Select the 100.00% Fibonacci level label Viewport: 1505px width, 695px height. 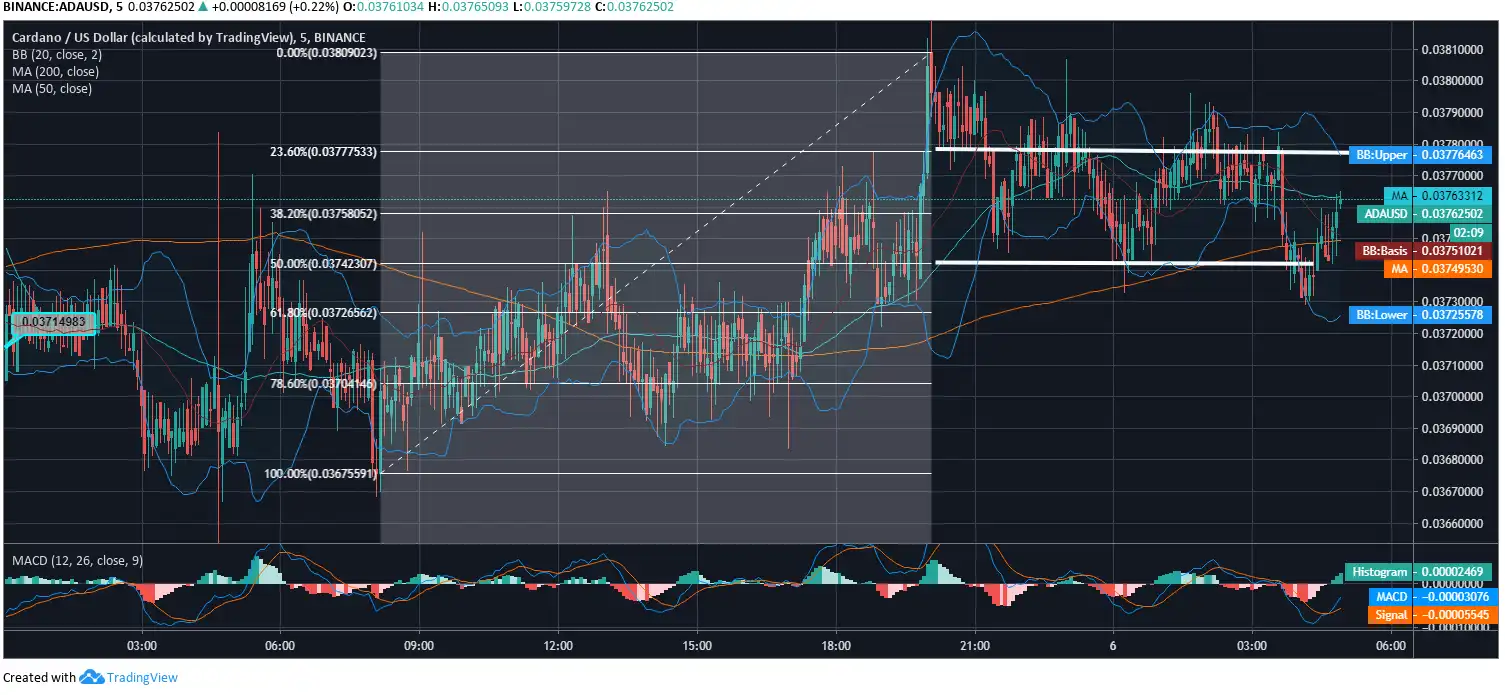click(x=320, y=473)
